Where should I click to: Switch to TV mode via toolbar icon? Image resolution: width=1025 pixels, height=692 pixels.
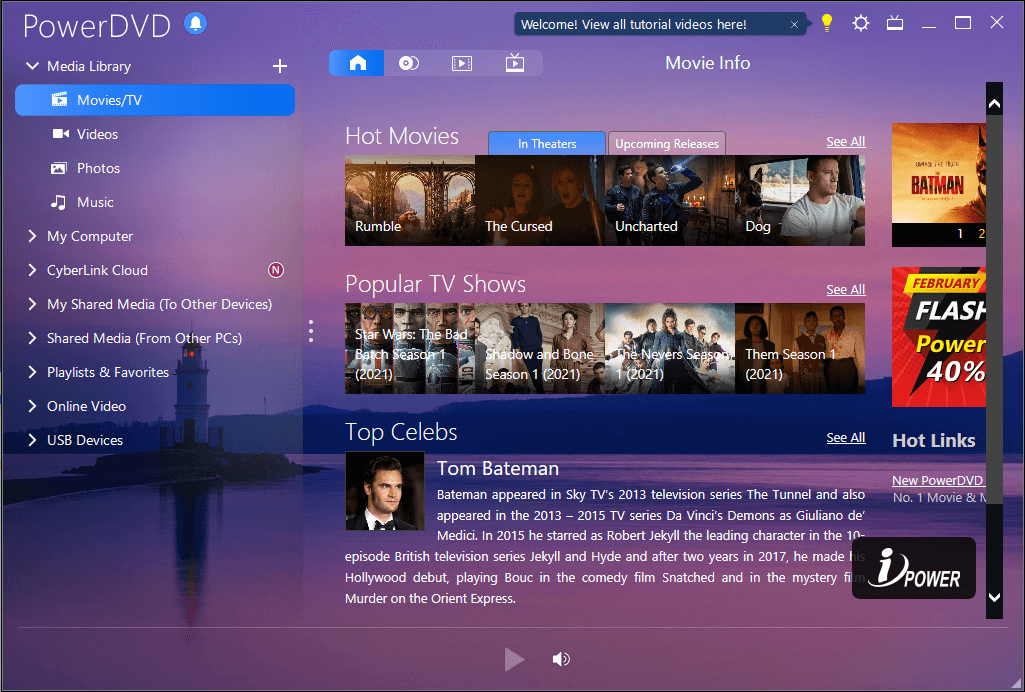[x=514, y=62]
